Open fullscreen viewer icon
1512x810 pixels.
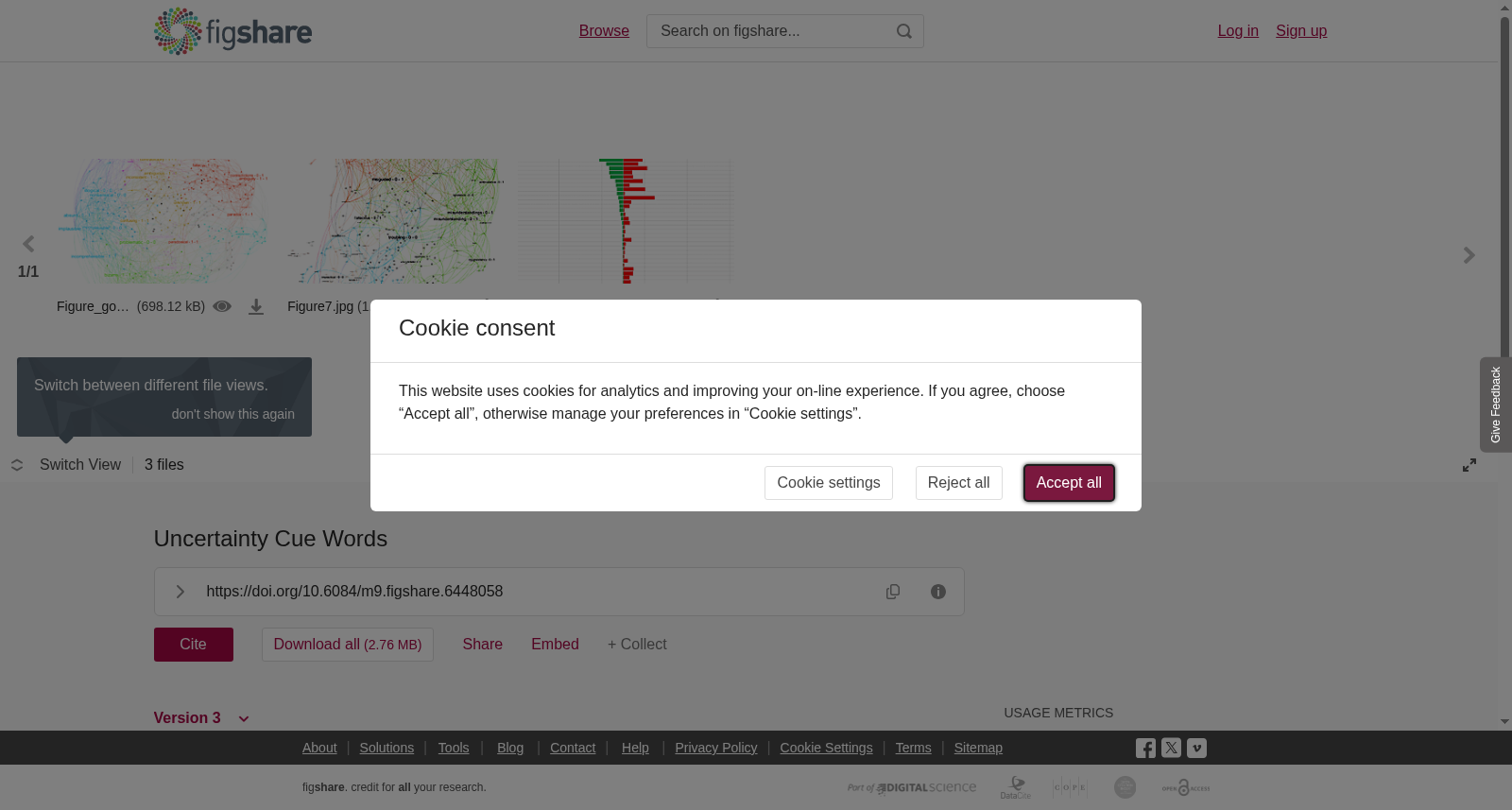(x=1469, y=465)
